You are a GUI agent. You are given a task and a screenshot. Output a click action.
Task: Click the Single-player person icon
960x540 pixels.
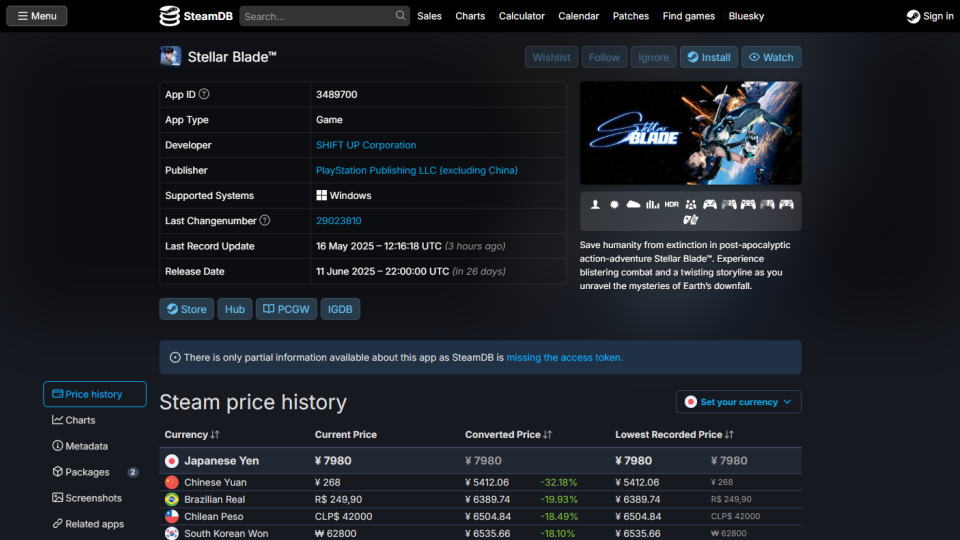pyautogui.click(x=595, y=204)
